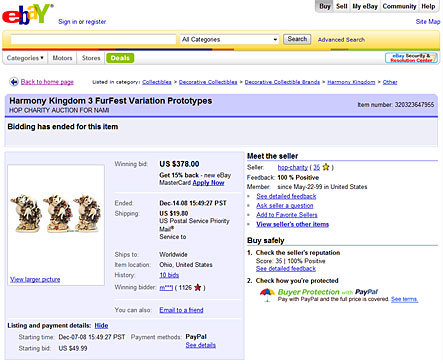The height and width of the screenshot is (364, 443).
Task: Click the Buyer Protection umbrella icon
Action: click(x=267, y=295)
